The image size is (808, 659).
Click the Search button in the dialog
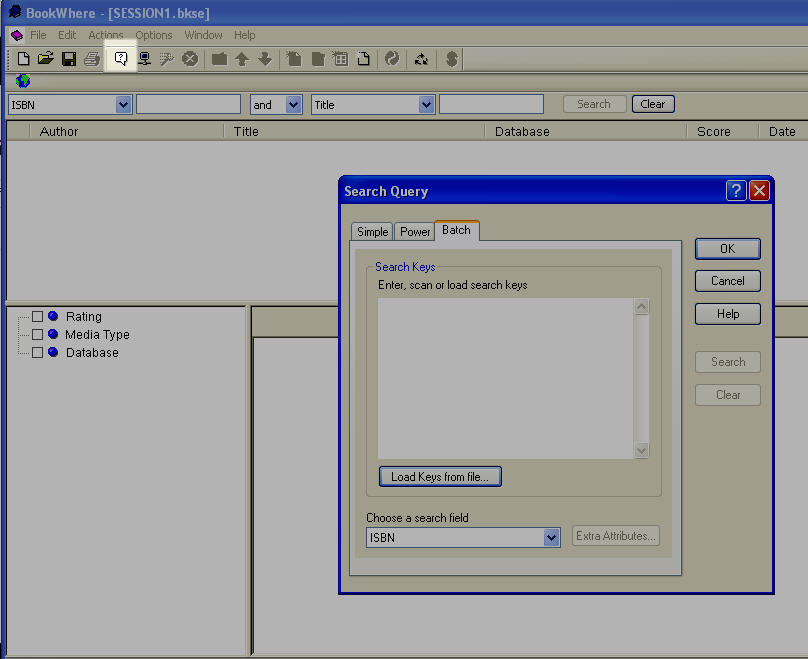(x=728, y=362)
